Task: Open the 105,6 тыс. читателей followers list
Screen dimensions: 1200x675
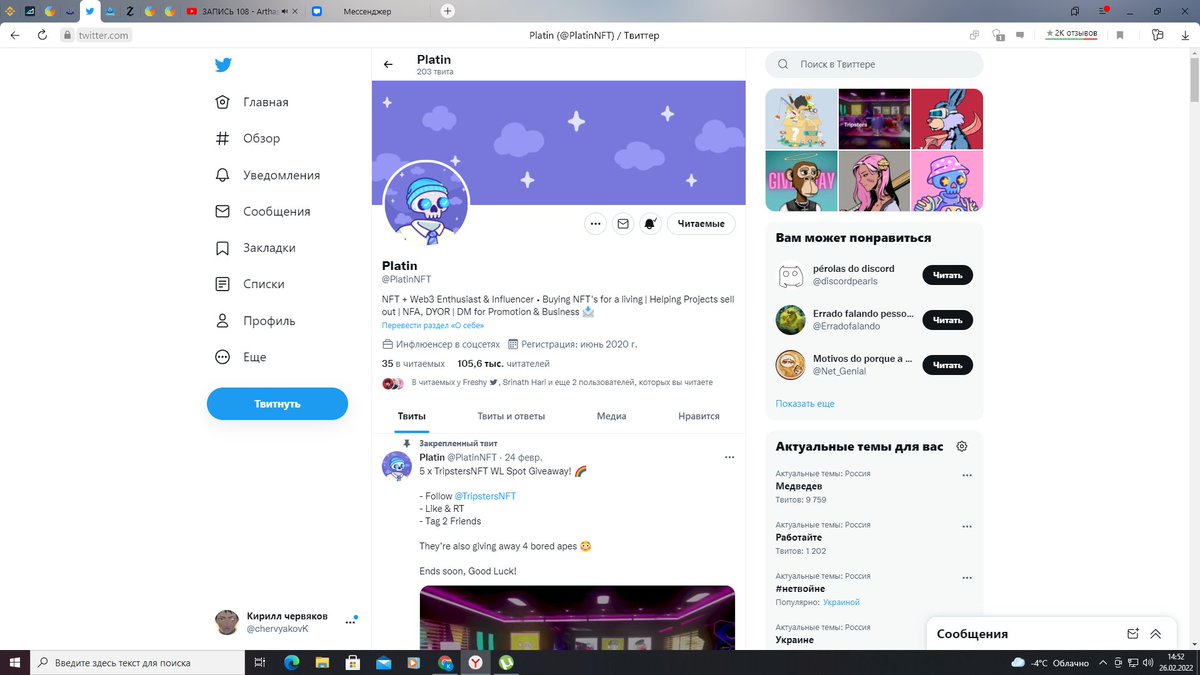Action: coord(503,364)
